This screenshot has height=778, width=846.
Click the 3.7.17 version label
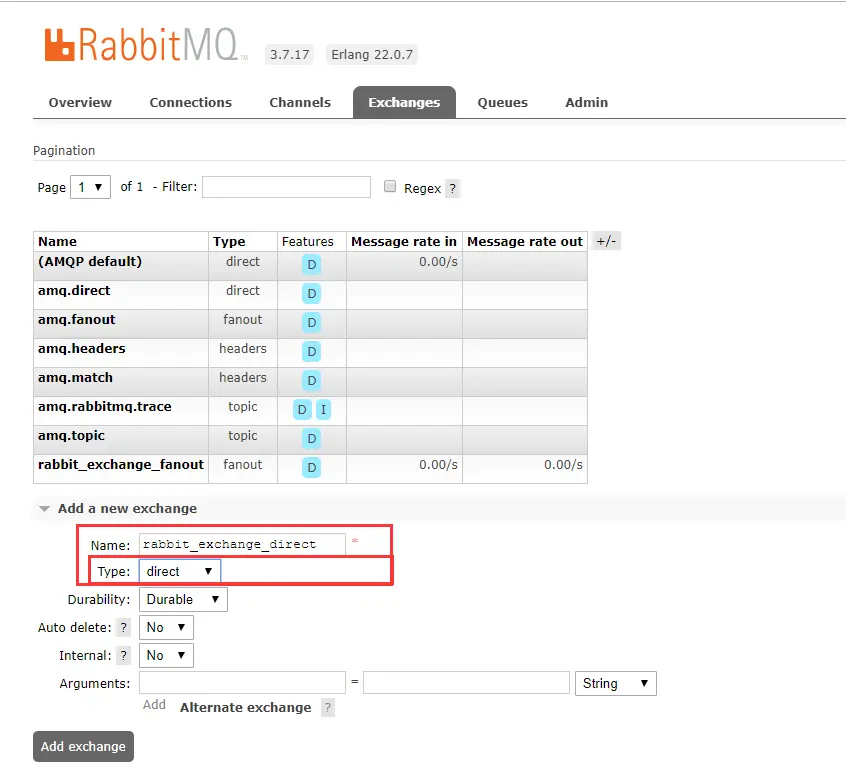click(x=290, y=54)
